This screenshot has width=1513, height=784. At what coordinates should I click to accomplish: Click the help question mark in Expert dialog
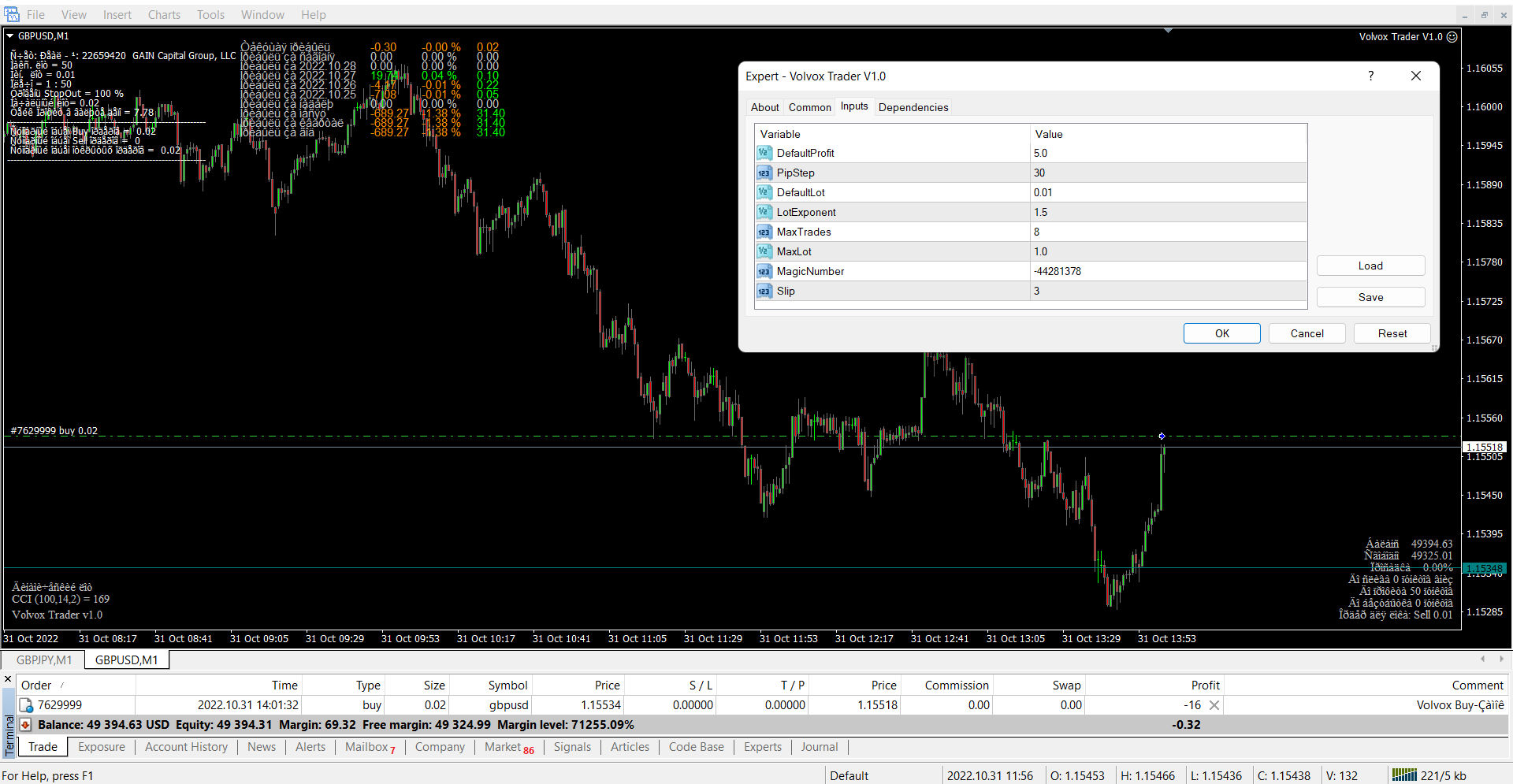(x=1370, y=76)
